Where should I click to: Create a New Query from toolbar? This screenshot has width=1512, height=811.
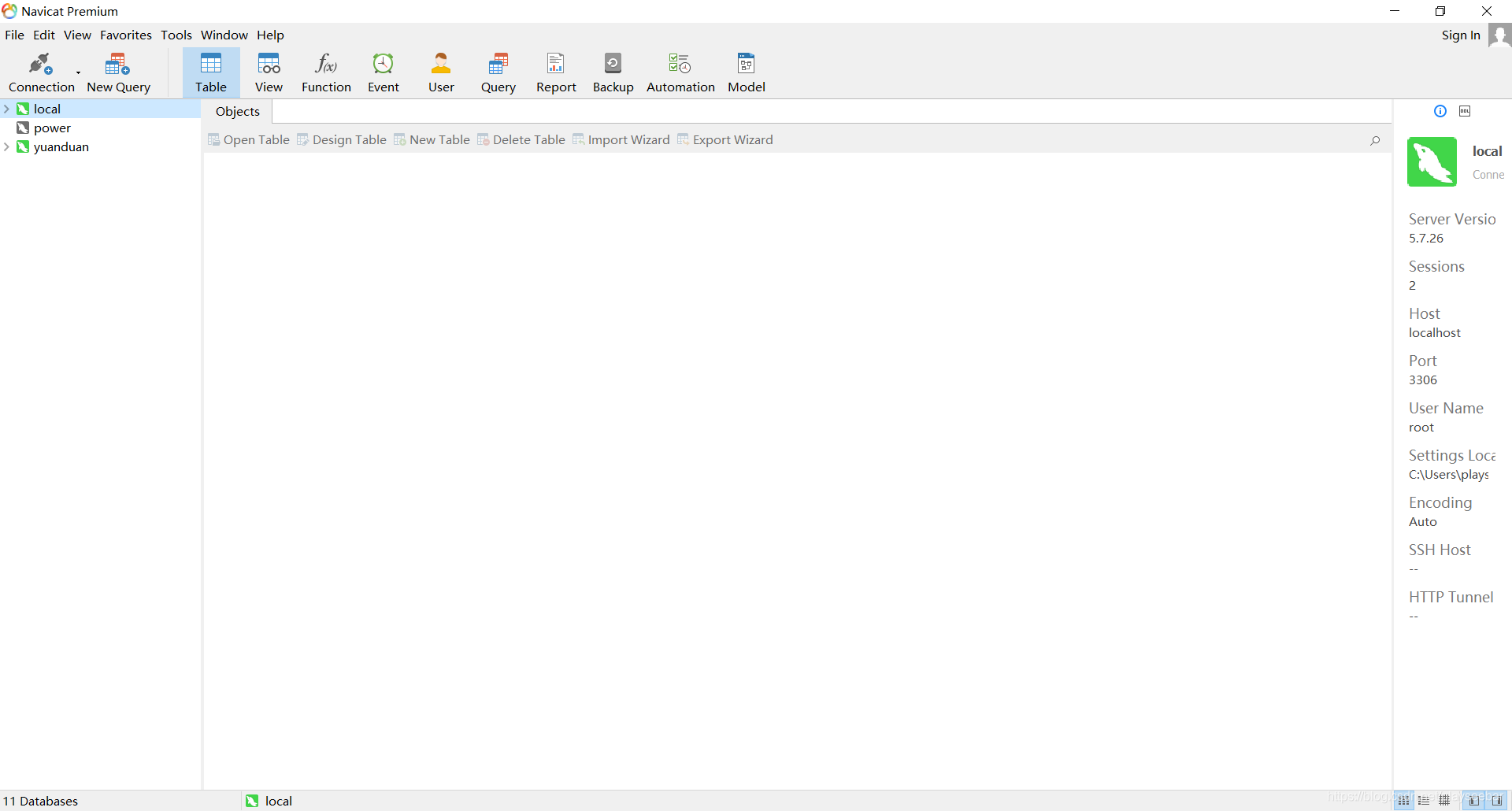(118, 72)
